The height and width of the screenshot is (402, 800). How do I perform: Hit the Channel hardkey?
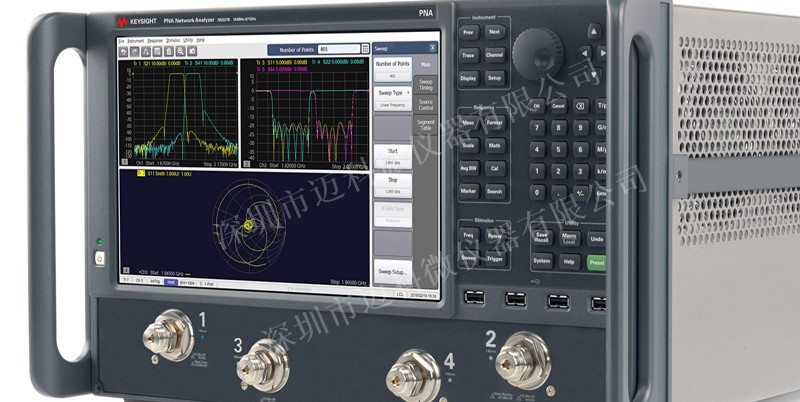coord(495,55)
